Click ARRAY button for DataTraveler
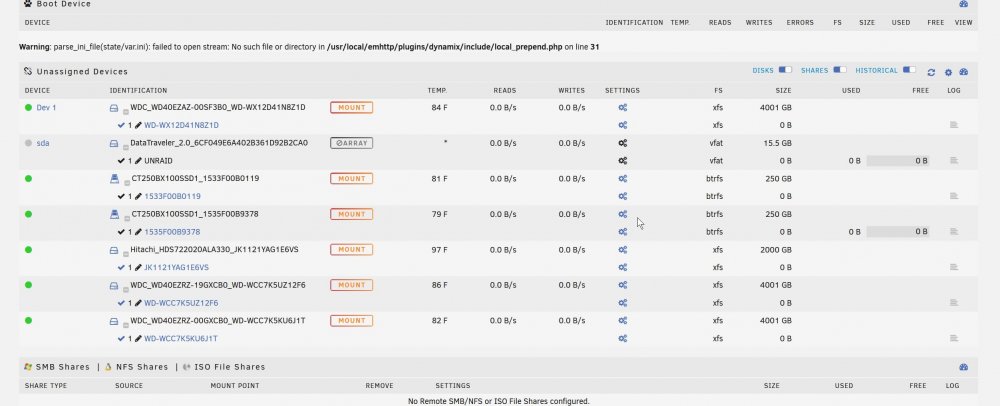Screen dimensions: 1000x406 coord(351,143)
